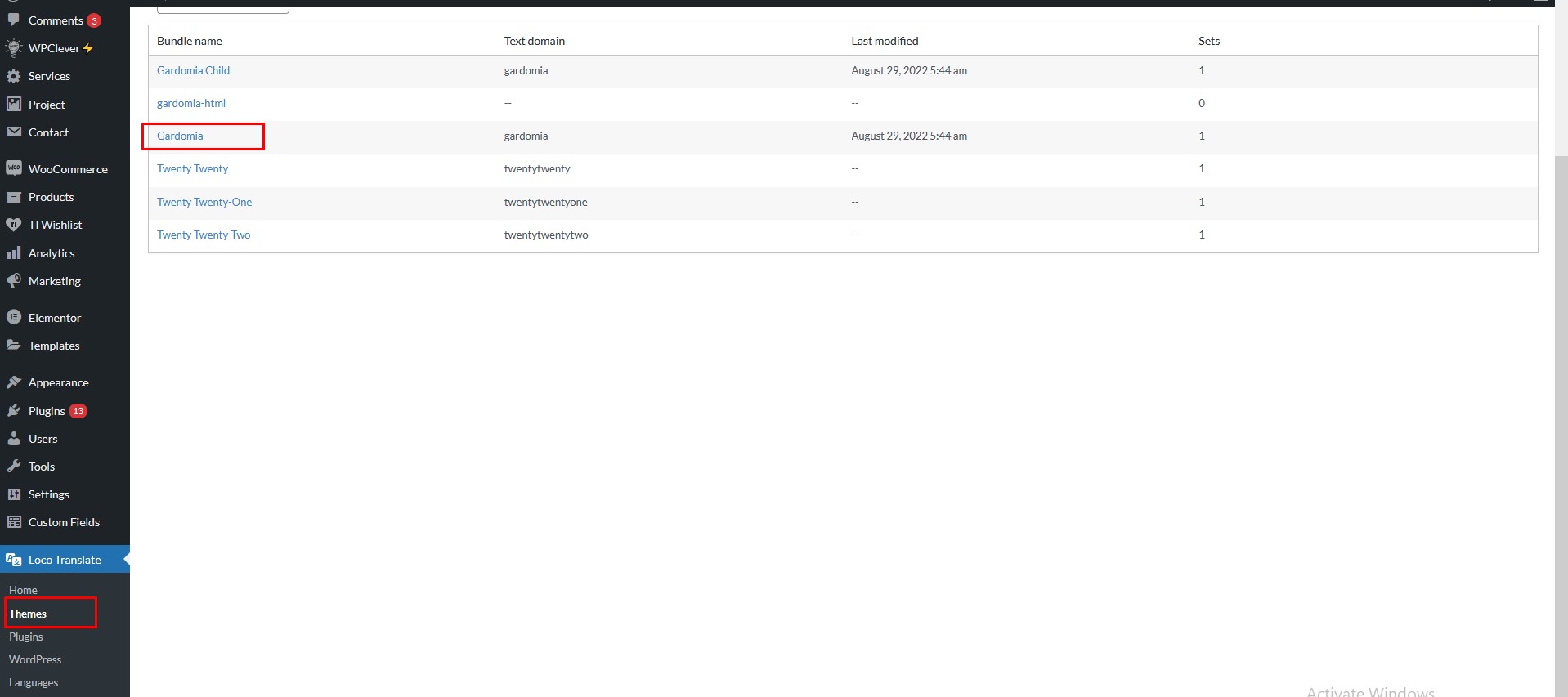The image size is (1568, 697).
Task: Click the Custom Fields grid icon
Action: point(14,521)
